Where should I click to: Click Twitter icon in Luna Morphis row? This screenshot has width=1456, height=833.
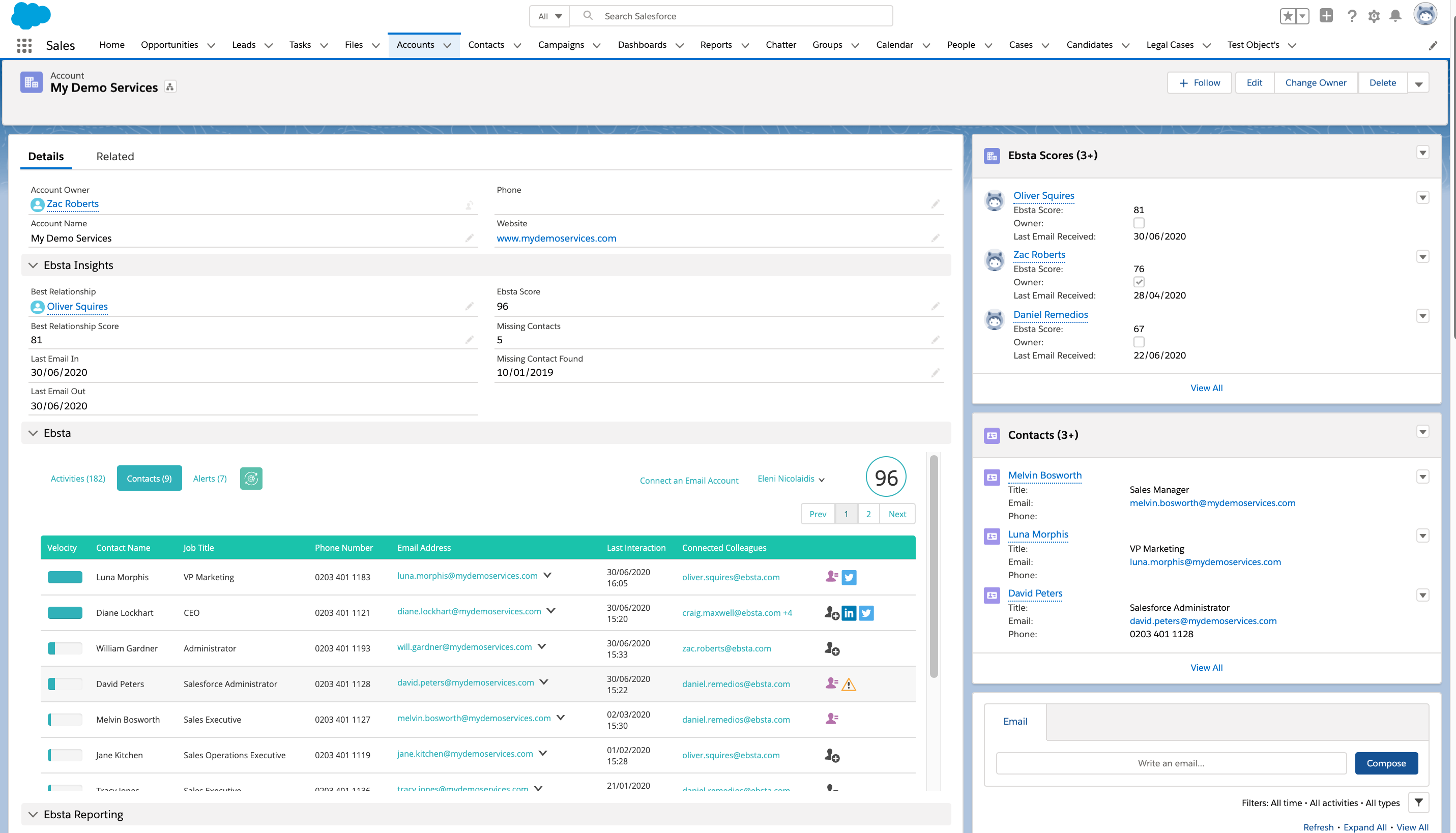(x=849, y=577)
